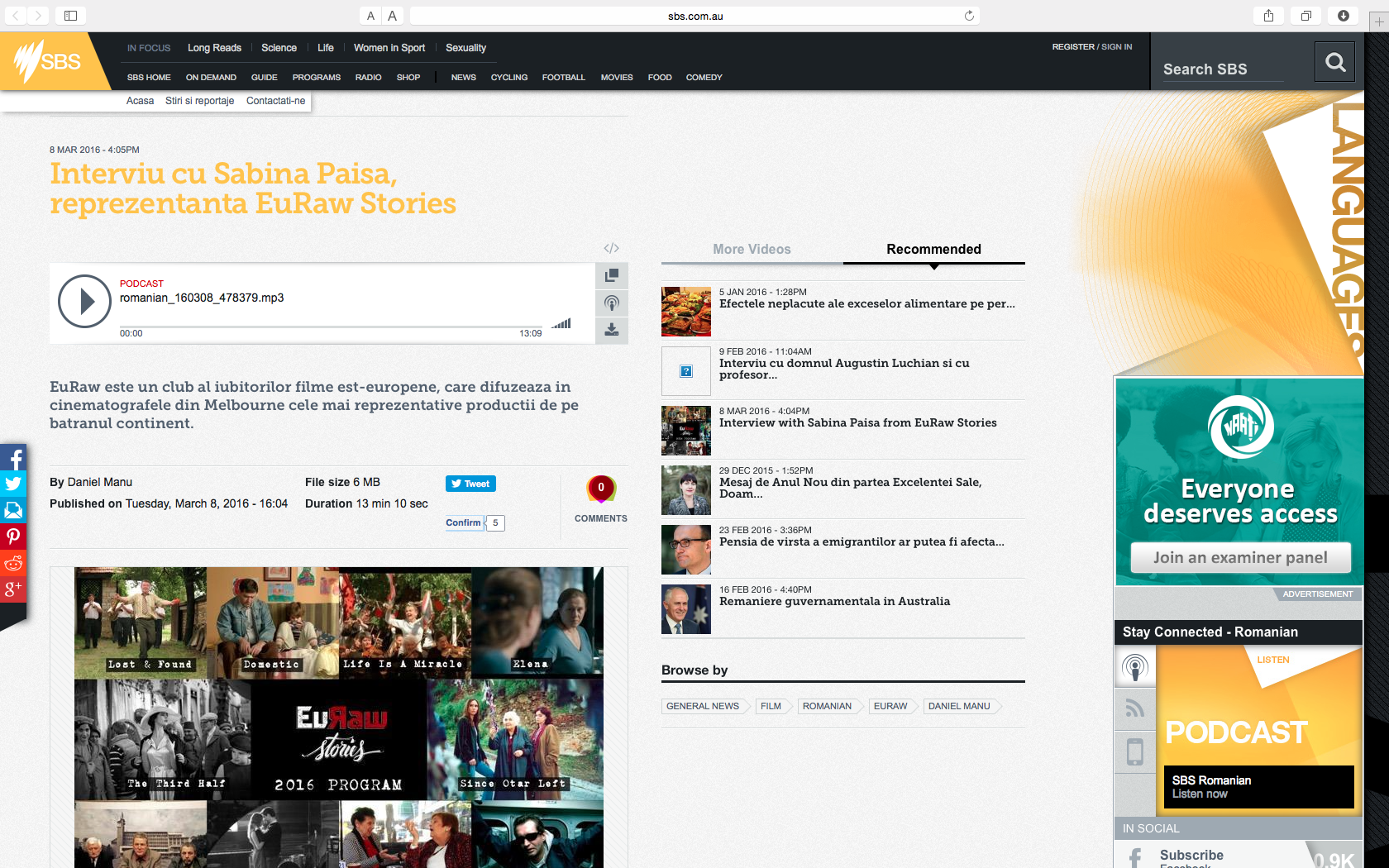Click the sbs.com.au address bar
The width and height of the screenshot is (1389, 868).
(694, 16)
